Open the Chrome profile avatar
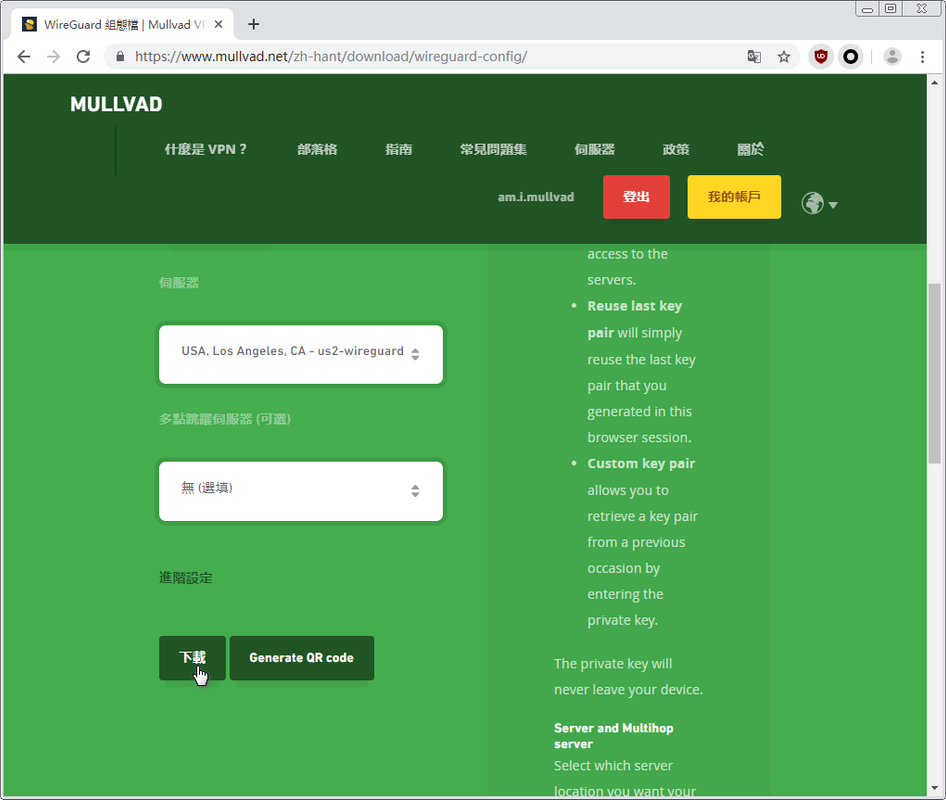Screen dimensions: 946x800 892,57
